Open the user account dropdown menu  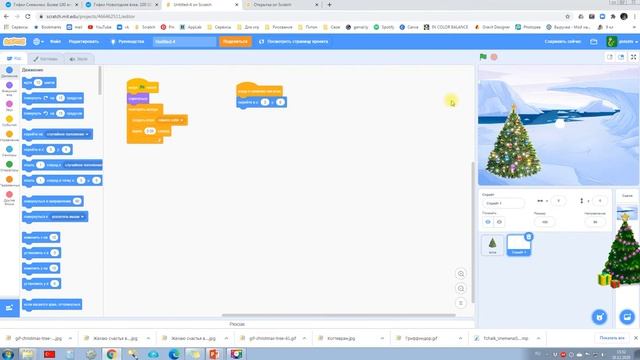point(622,42)
